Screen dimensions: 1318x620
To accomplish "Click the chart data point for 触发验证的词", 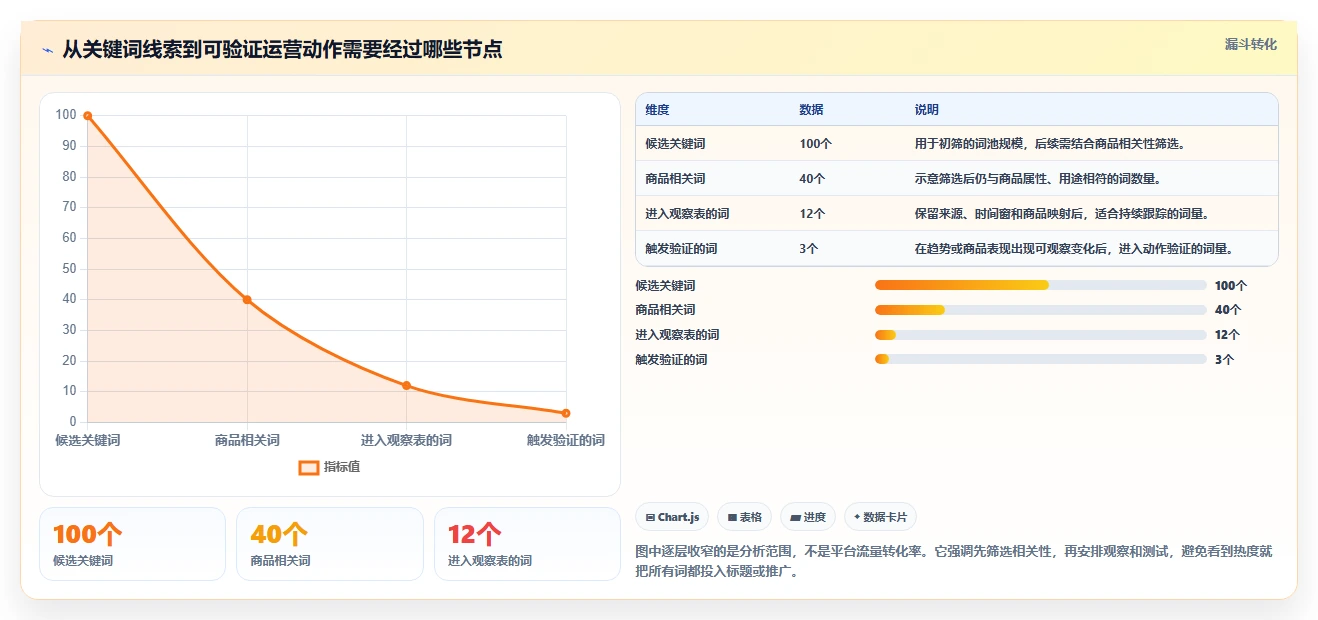I will (566, 413).
